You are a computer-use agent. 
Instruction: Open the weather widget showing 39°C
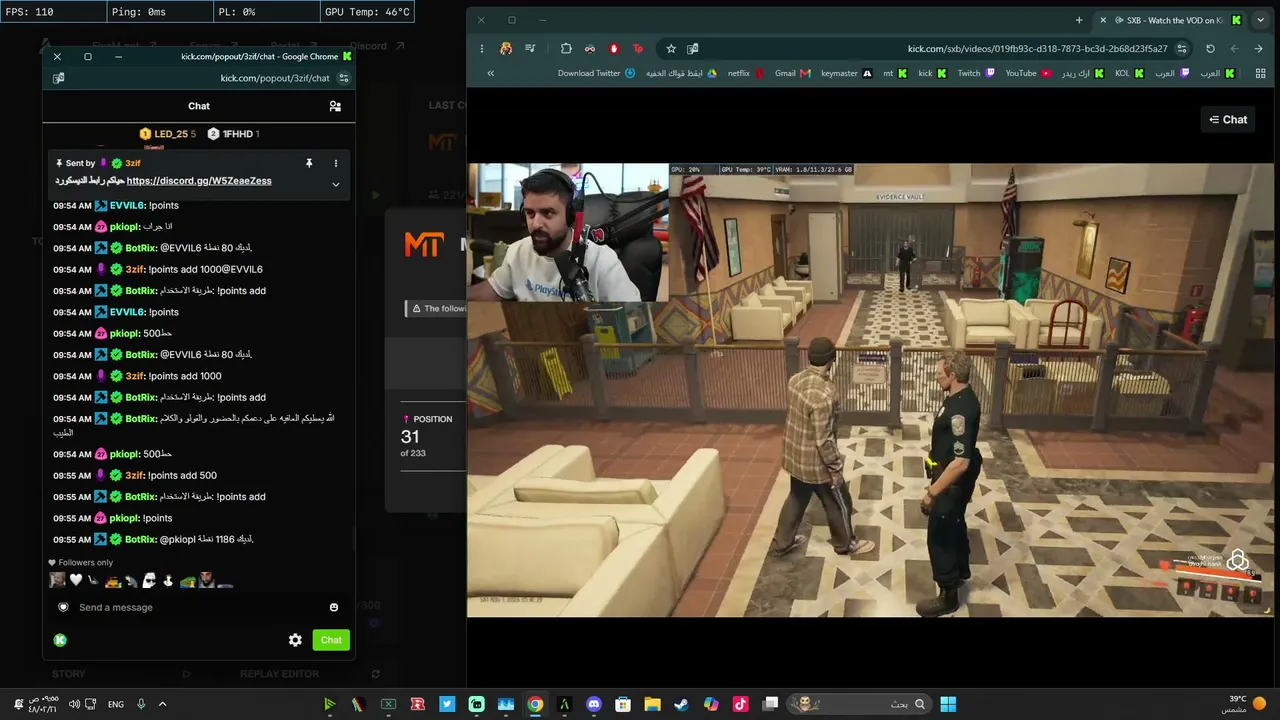(x=1246, y=704)
